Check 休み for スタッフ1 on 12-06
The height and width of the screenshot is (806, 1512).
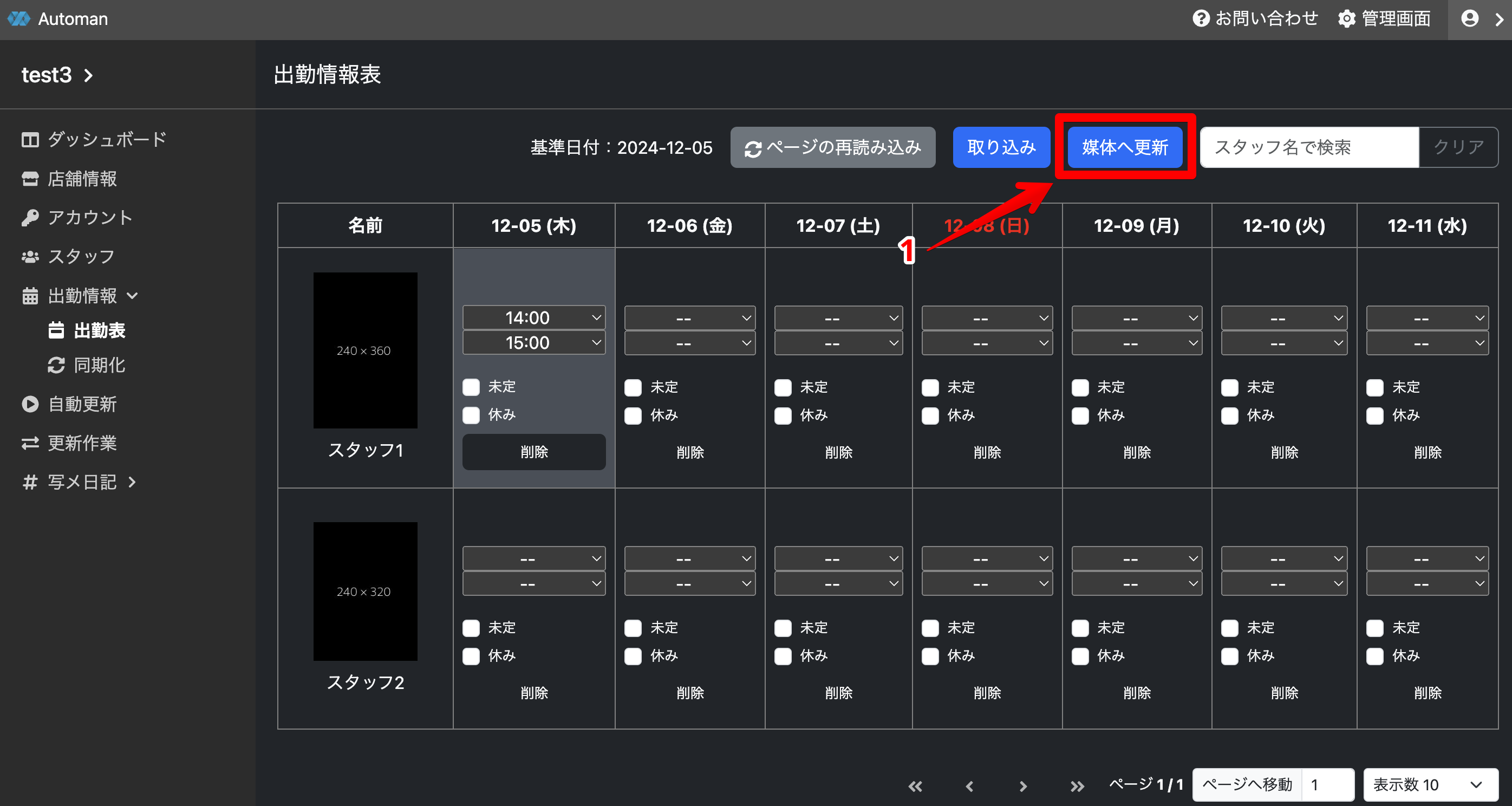[633, 415]
